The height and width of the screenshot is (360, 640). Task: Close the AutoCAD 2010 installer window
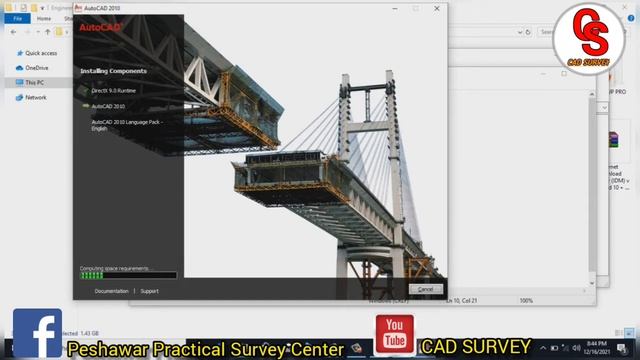437,8
